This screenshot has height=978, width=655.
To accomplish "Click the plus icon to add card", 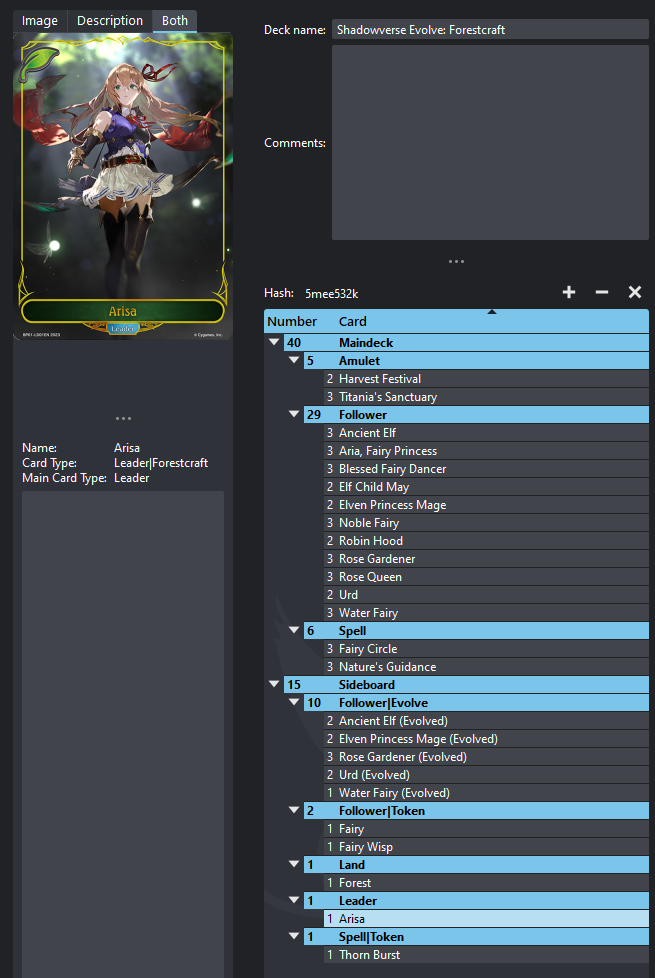I will 569,292.
